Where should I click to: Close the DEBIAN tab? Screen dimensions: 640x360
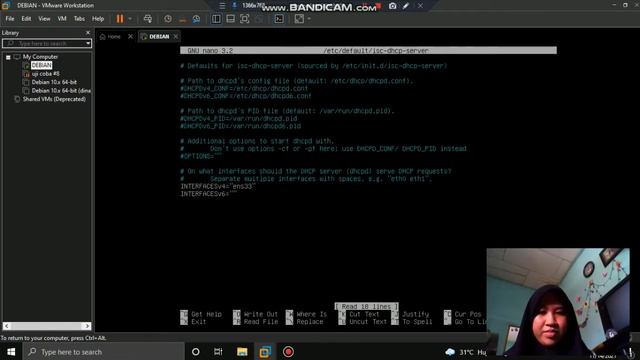(176, 37)
